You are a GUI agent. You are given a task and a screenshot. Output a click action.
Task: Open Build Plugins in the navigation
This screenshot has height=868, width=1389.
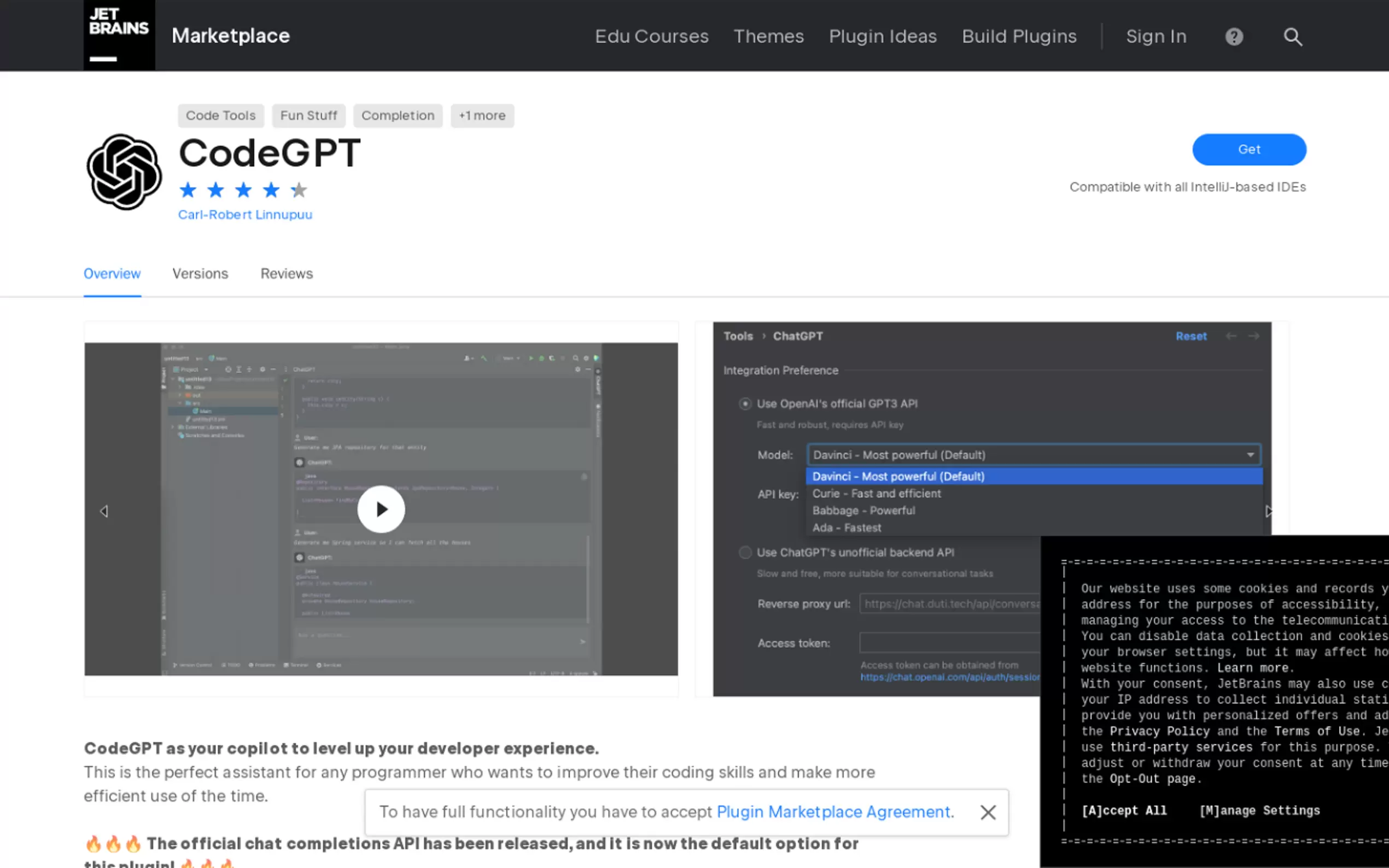pyautogui.click(x=1019, y=36)
